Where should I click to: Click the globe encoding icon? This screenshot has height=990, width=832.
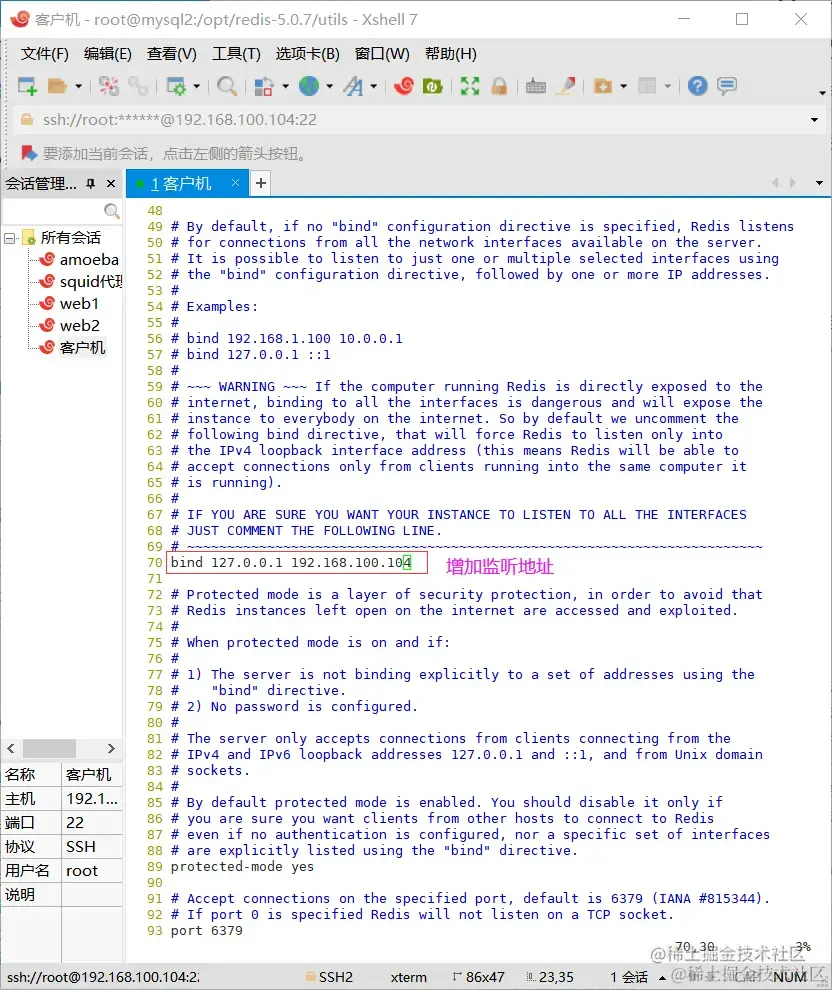click(309, 86)
